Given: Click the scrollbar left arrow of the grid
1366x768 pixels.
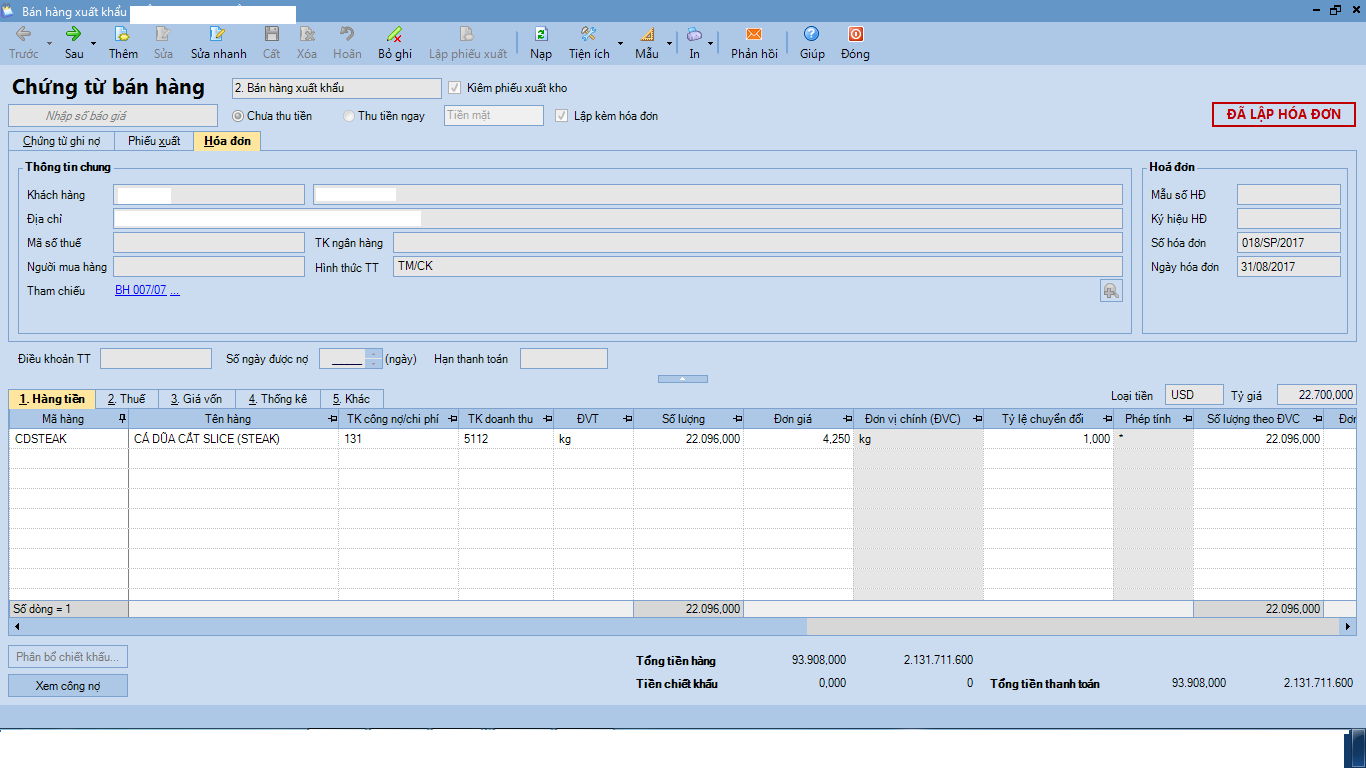Looking at the screenshot, I should [x=16, y=626].
